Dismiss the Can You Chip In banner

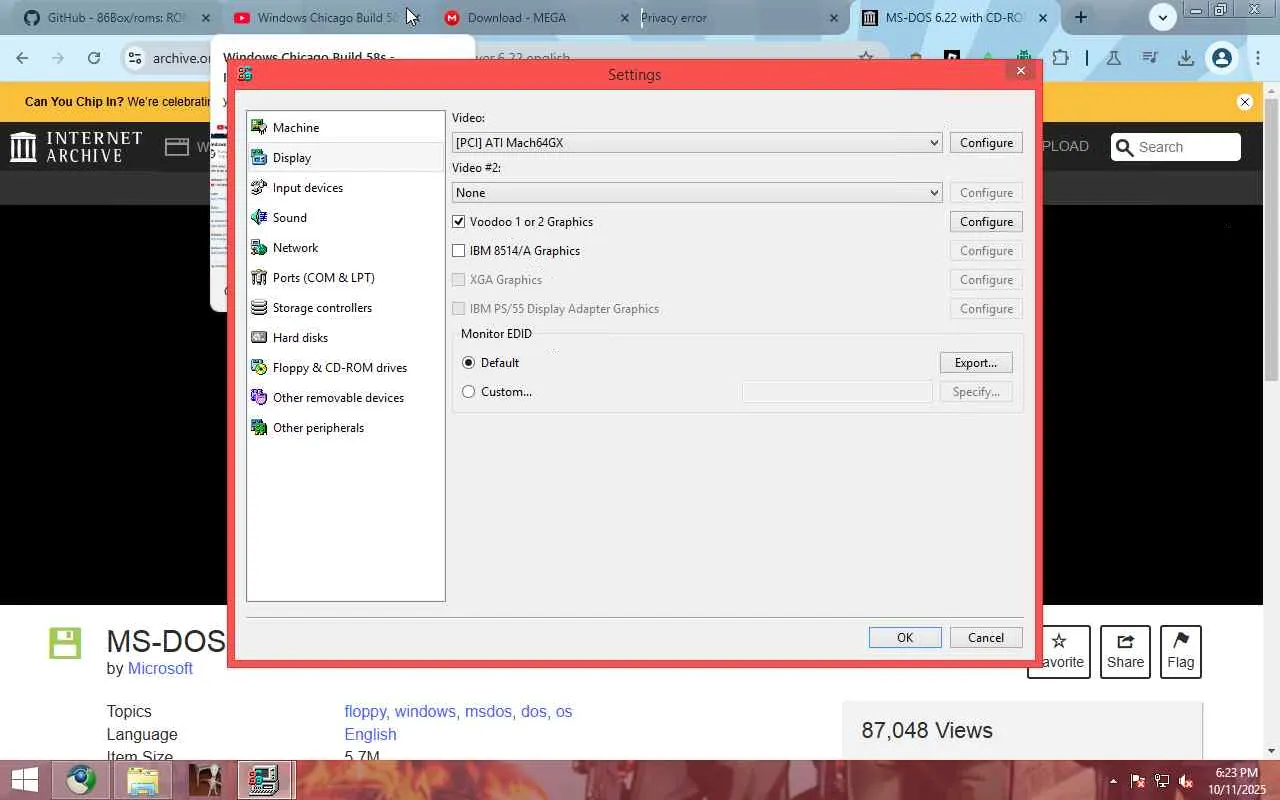[x=1245, y=102]
